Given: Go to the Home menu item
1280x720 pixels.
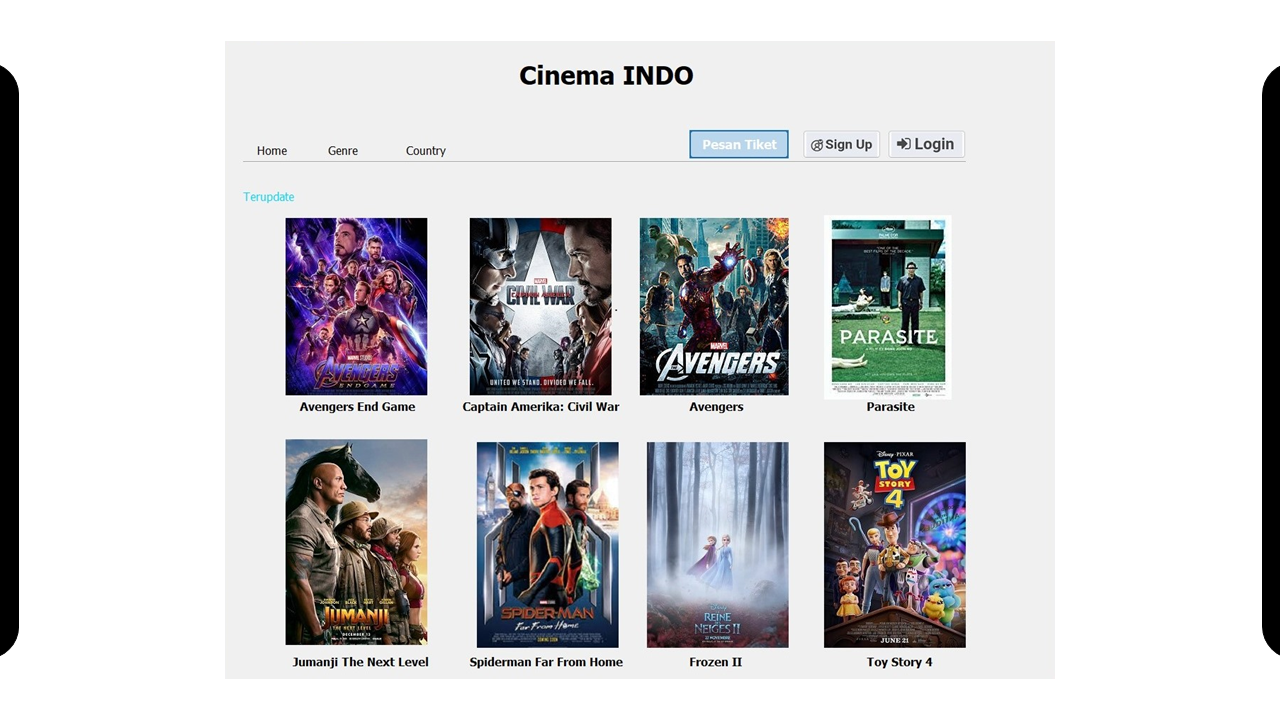Looking at the screenshot, I should point(272,151).
